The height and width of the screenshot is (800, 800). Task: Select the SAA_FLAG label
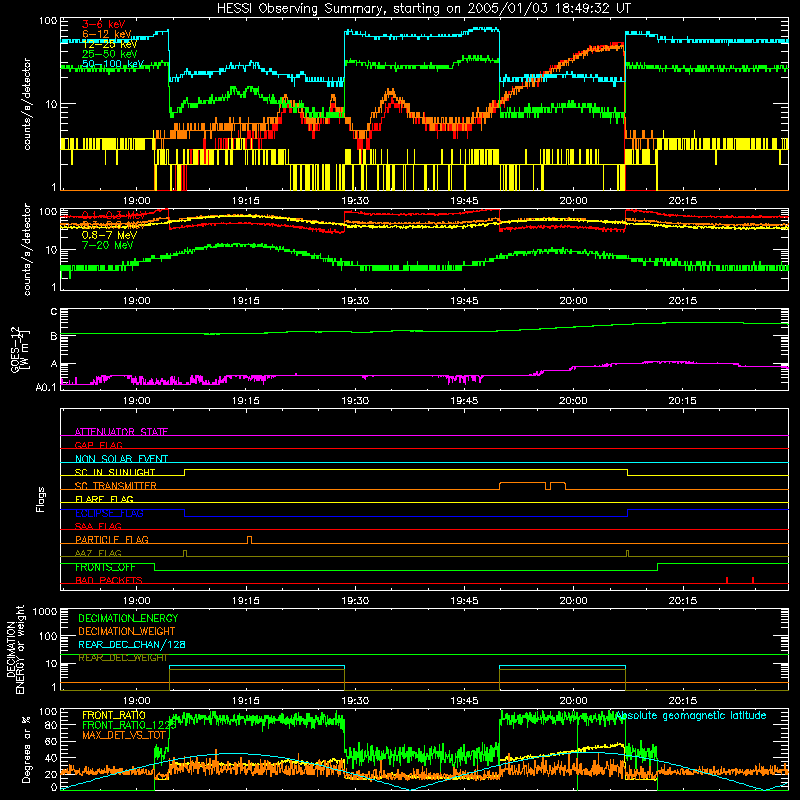(98, 526)
